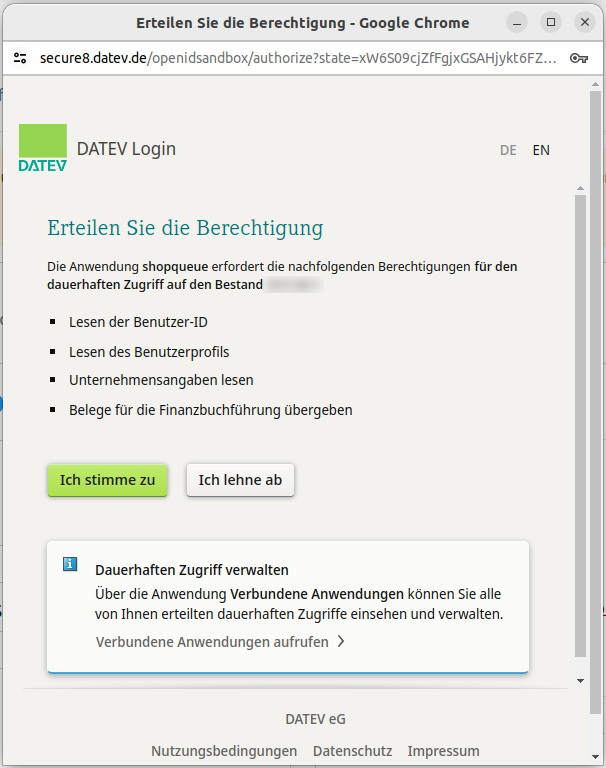606x768 pixels.
Task: Approve with Ich stimme zu button
Action: 107,480
